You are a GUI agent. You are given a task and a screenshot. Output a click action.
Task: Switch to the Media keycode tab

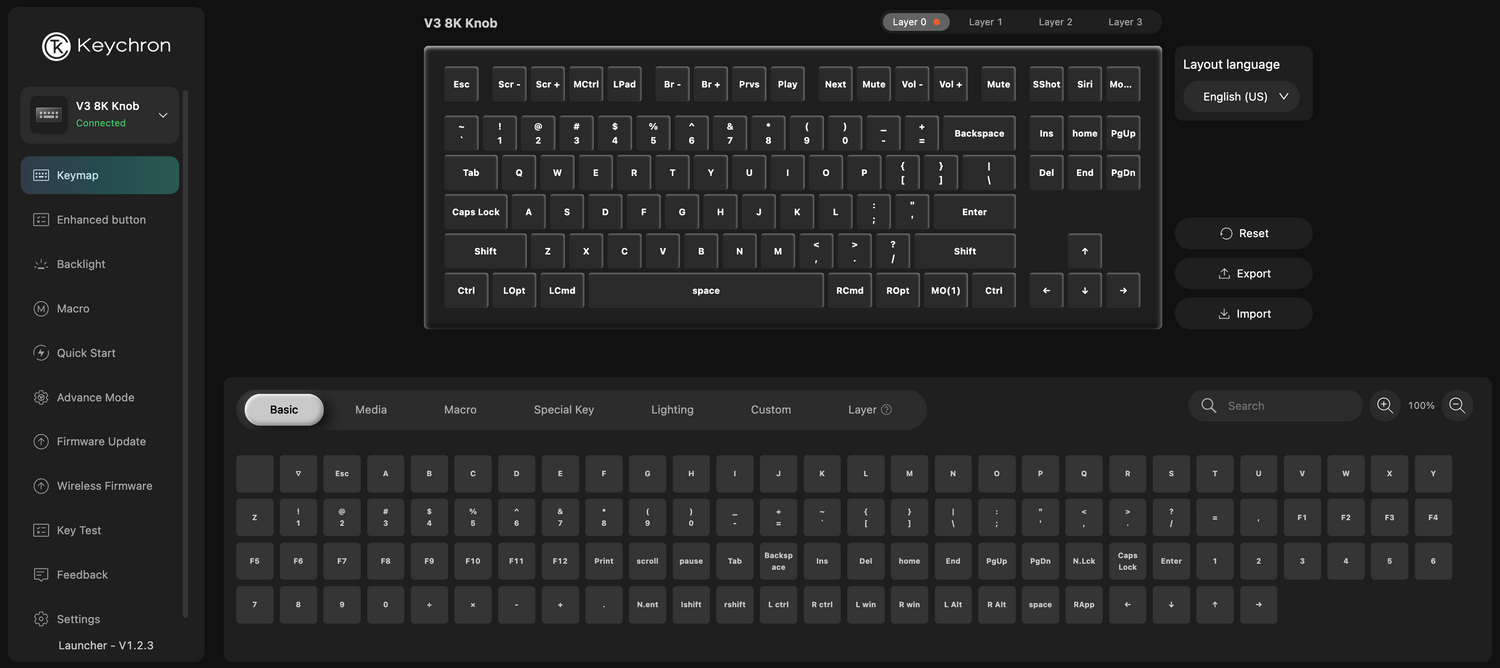point(371,410)
